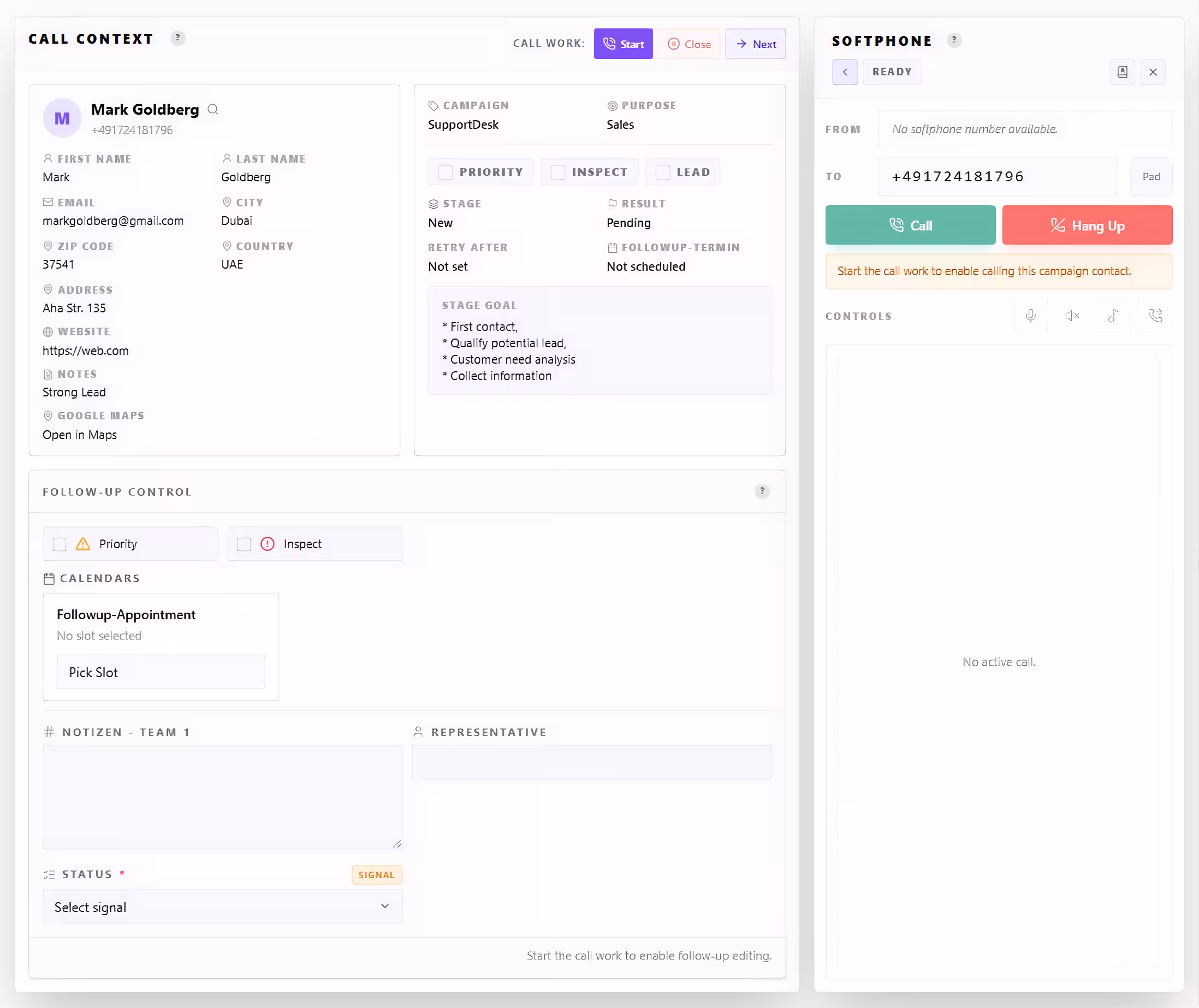Open the softphone contacts book icon

(1123, 72)
